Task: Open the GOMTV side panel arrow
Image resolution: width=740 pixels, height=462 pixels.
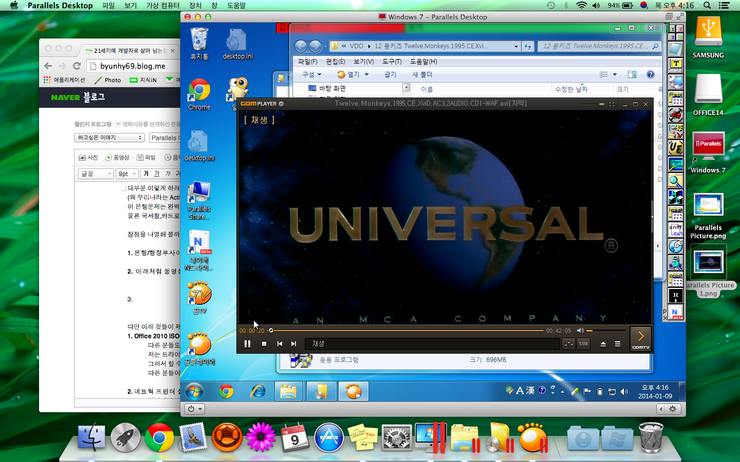Action: (x=641, y=338)
